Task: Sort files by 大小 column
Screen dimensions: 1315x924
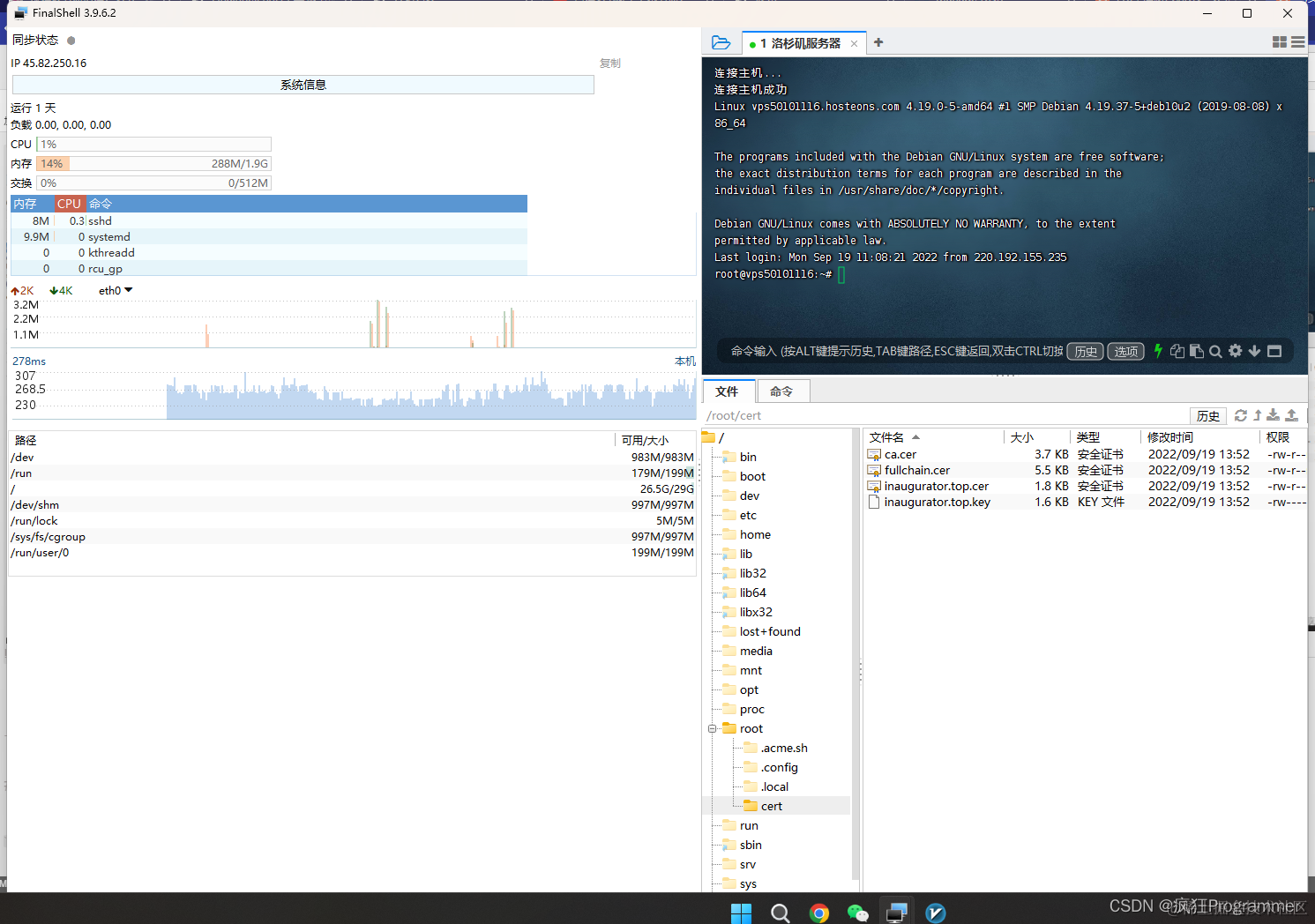Action: coord(1037,437)
